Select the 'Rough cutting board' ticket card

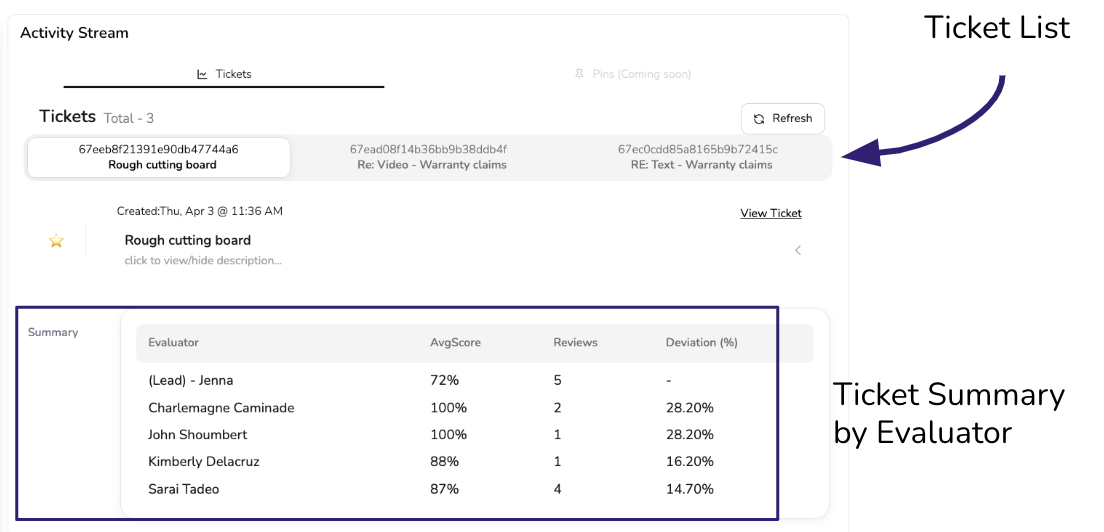pyautogui.click(x=159, y=157)
